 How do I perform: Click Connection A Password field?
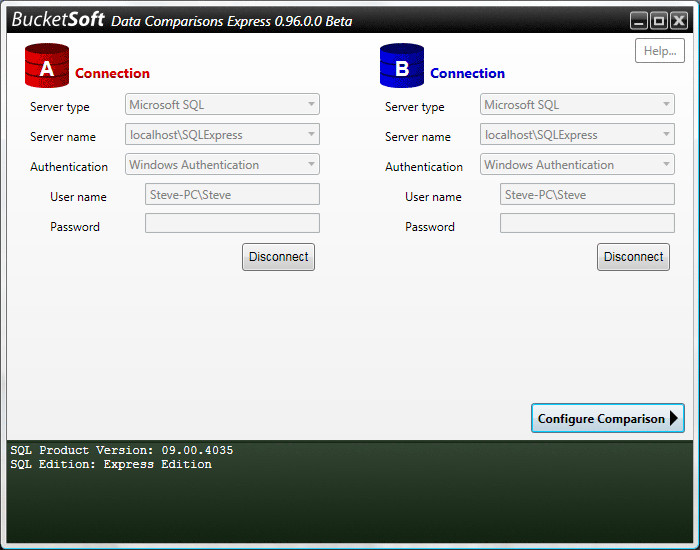point(232,223)
